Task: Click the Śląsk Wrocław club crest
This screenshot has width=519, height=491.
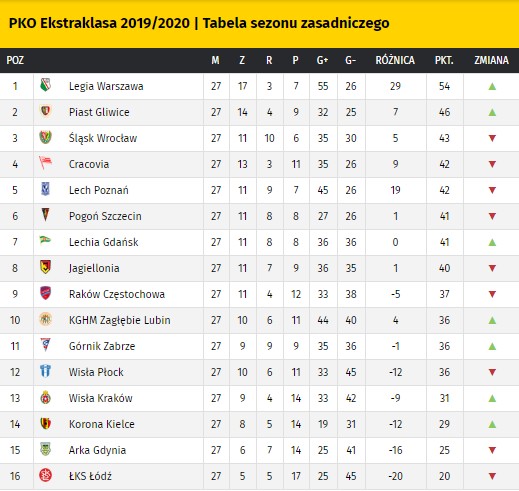Action: pyautogui.click(x=46, y=137)
